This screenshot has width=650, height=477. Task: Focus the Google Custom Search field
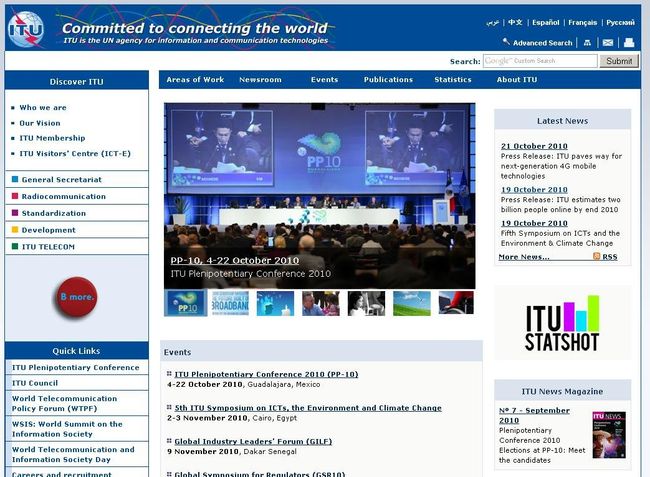pyautogui.click(x=540, y=61)
